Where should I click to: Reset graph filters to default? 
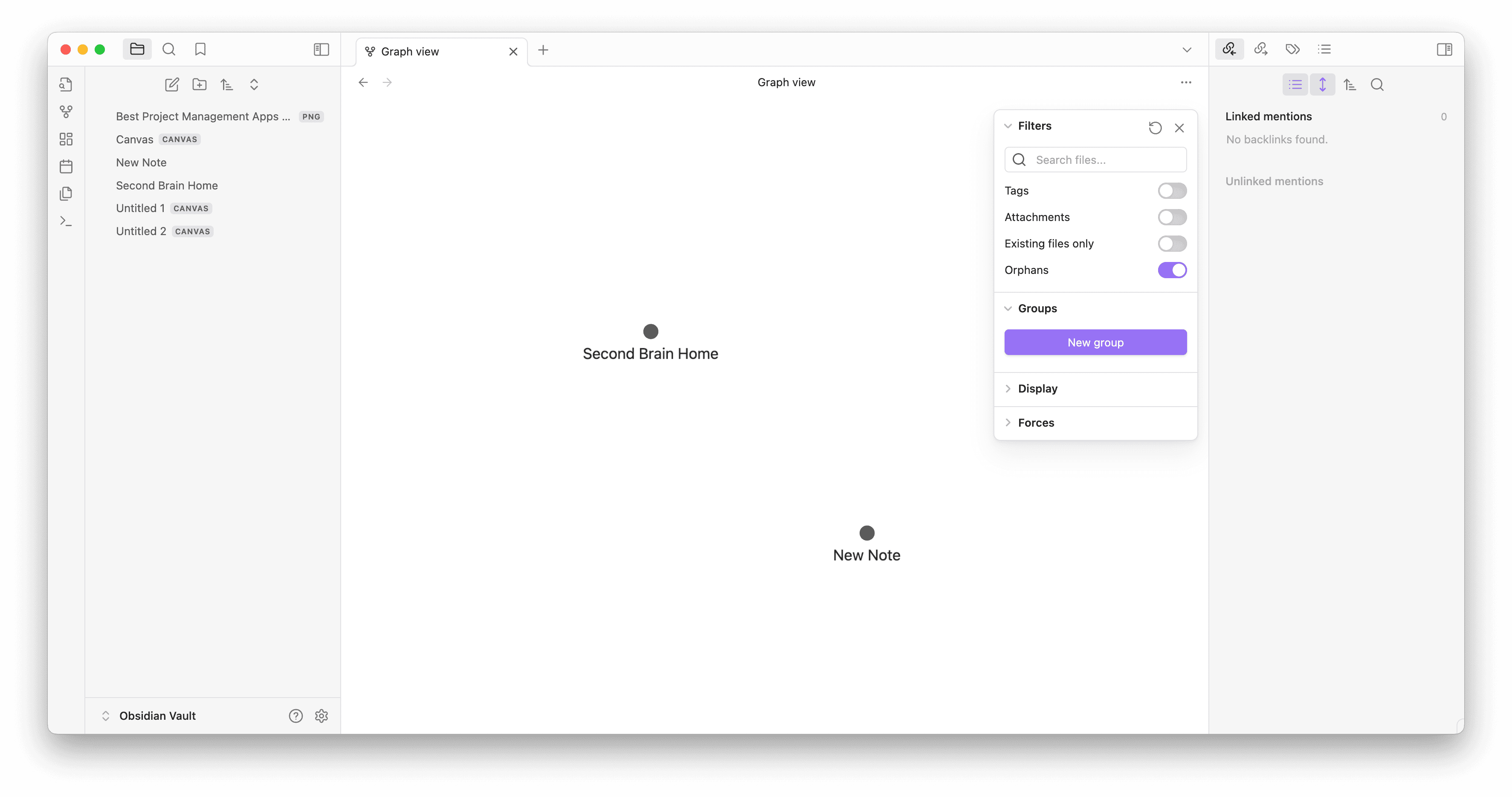tap(1155, 128)
